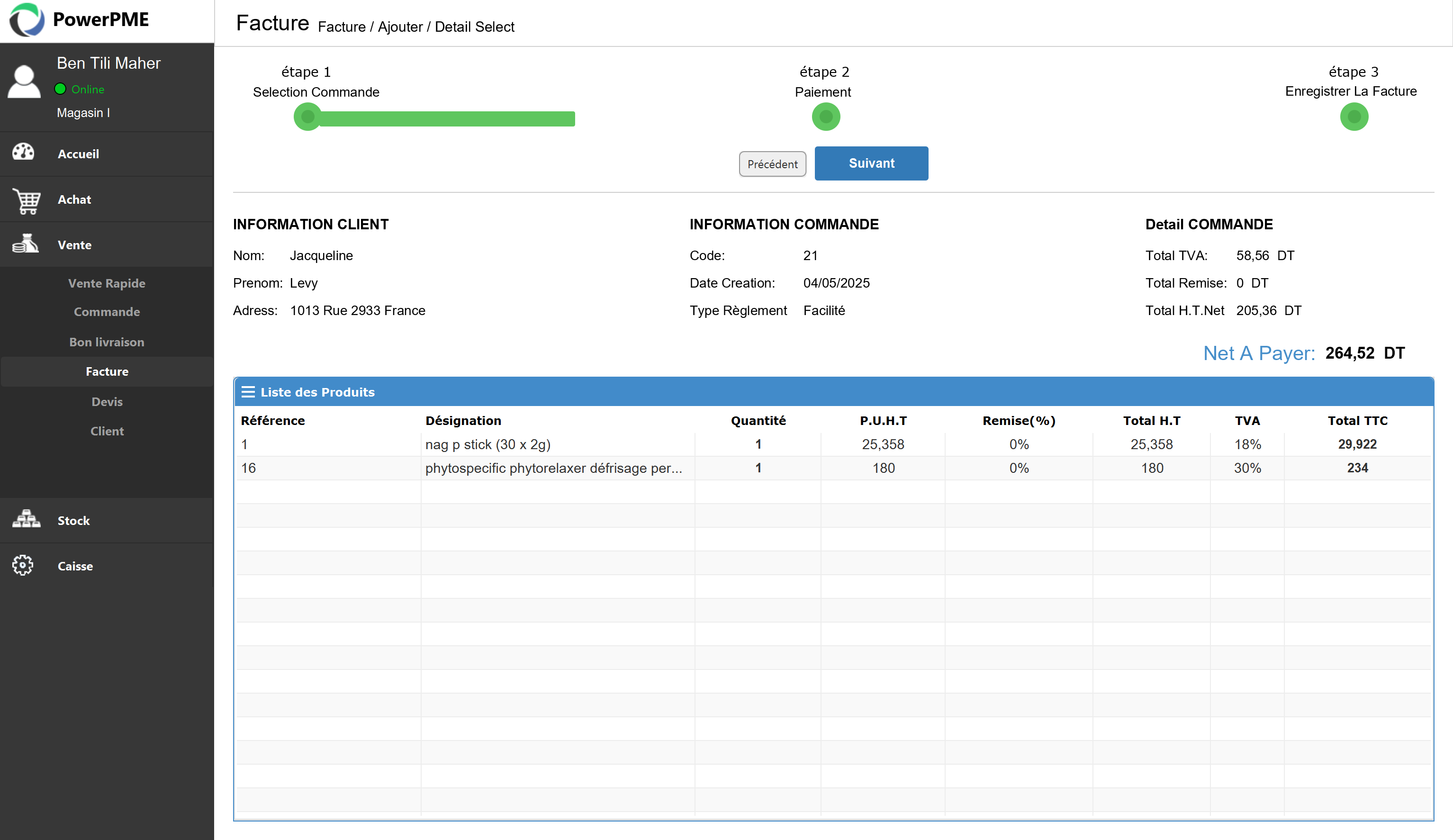Open the Bon livraison submenu item
This screenshot has width=1453, height=840.
click(x=107, y=342)
